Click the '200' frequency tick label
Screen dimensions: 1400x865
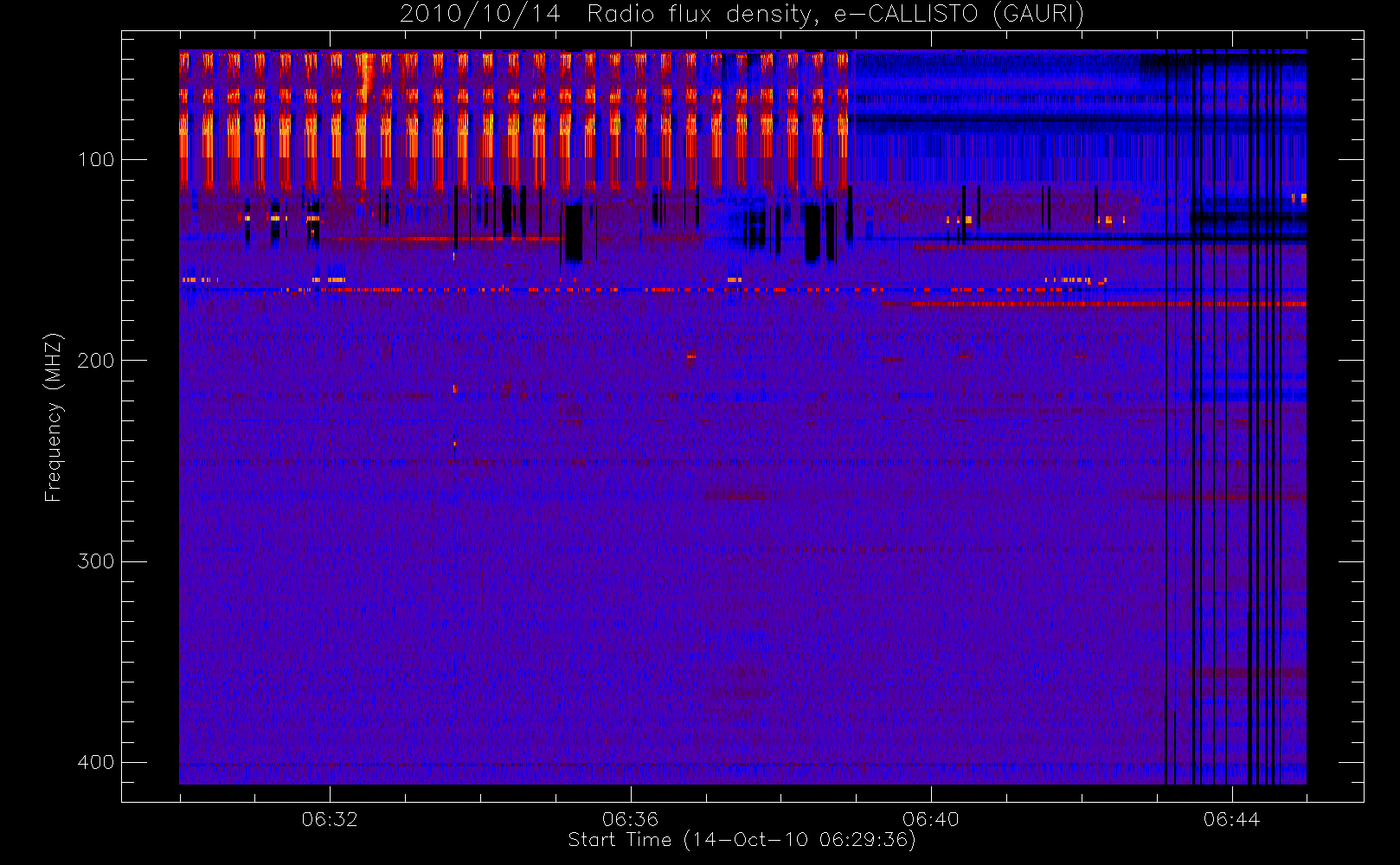click(95, 361)
